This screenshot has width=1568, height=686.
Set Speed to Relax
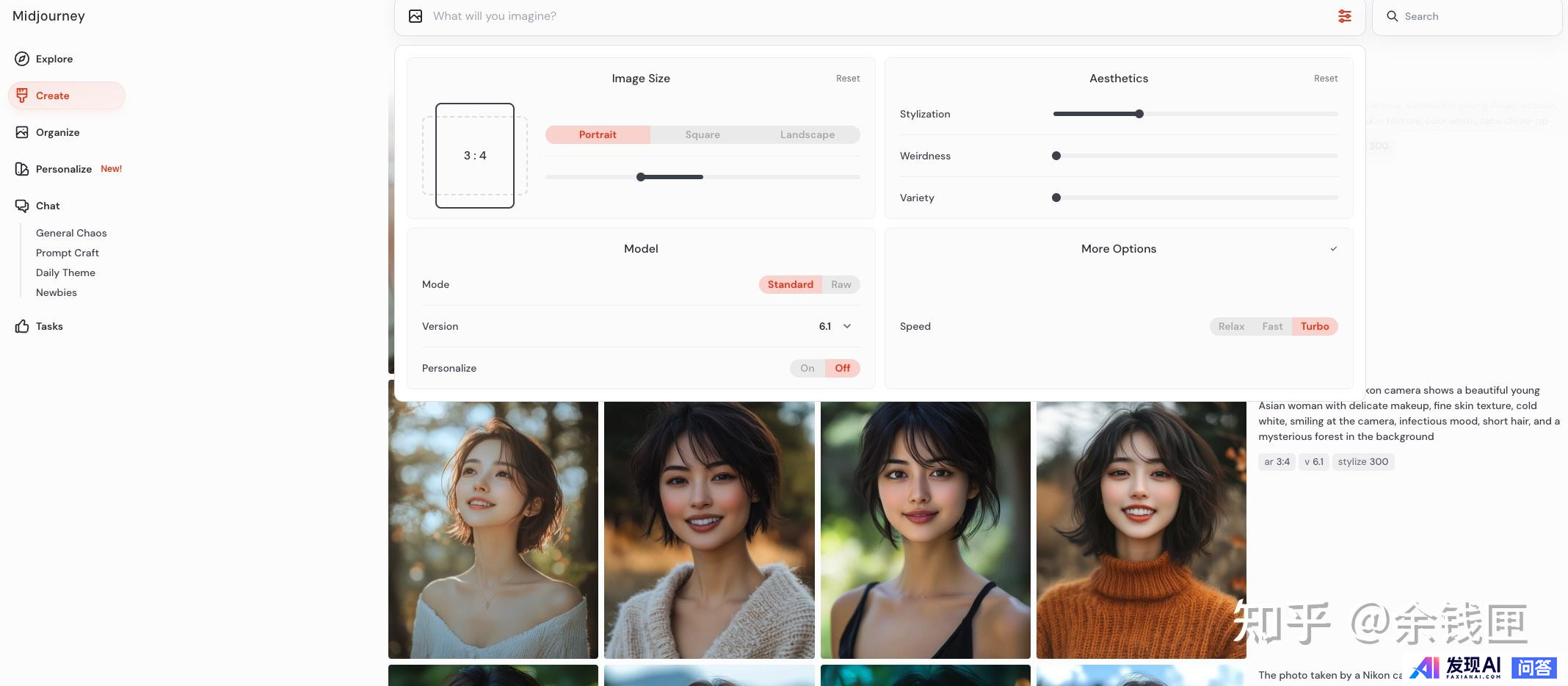pyautogui.click(x=1231, y=326)
